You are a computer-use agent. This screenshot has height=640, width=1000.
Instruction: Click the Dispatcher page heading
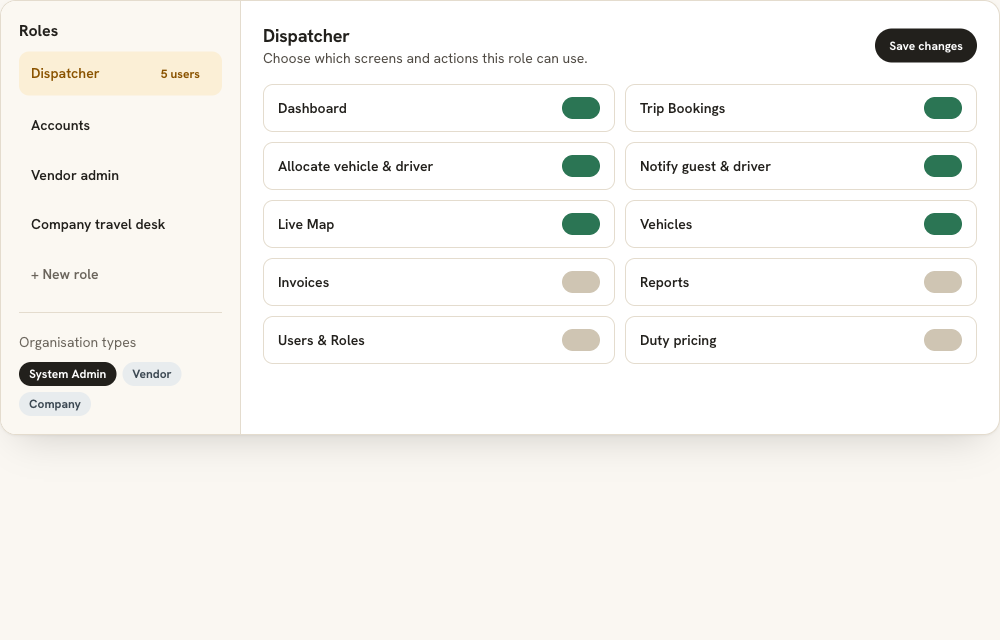click(306, 36)
